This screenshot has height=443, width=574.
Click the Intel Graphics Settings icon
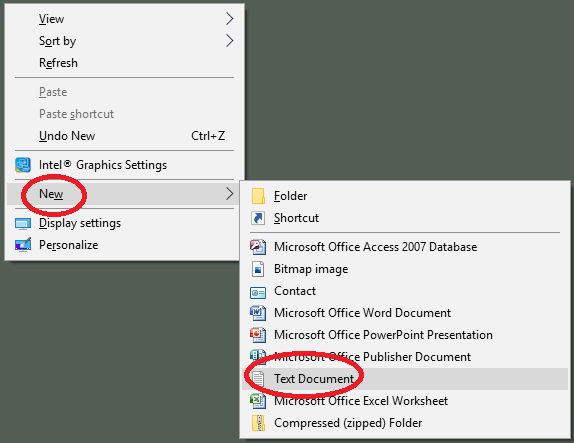[23, 165]
